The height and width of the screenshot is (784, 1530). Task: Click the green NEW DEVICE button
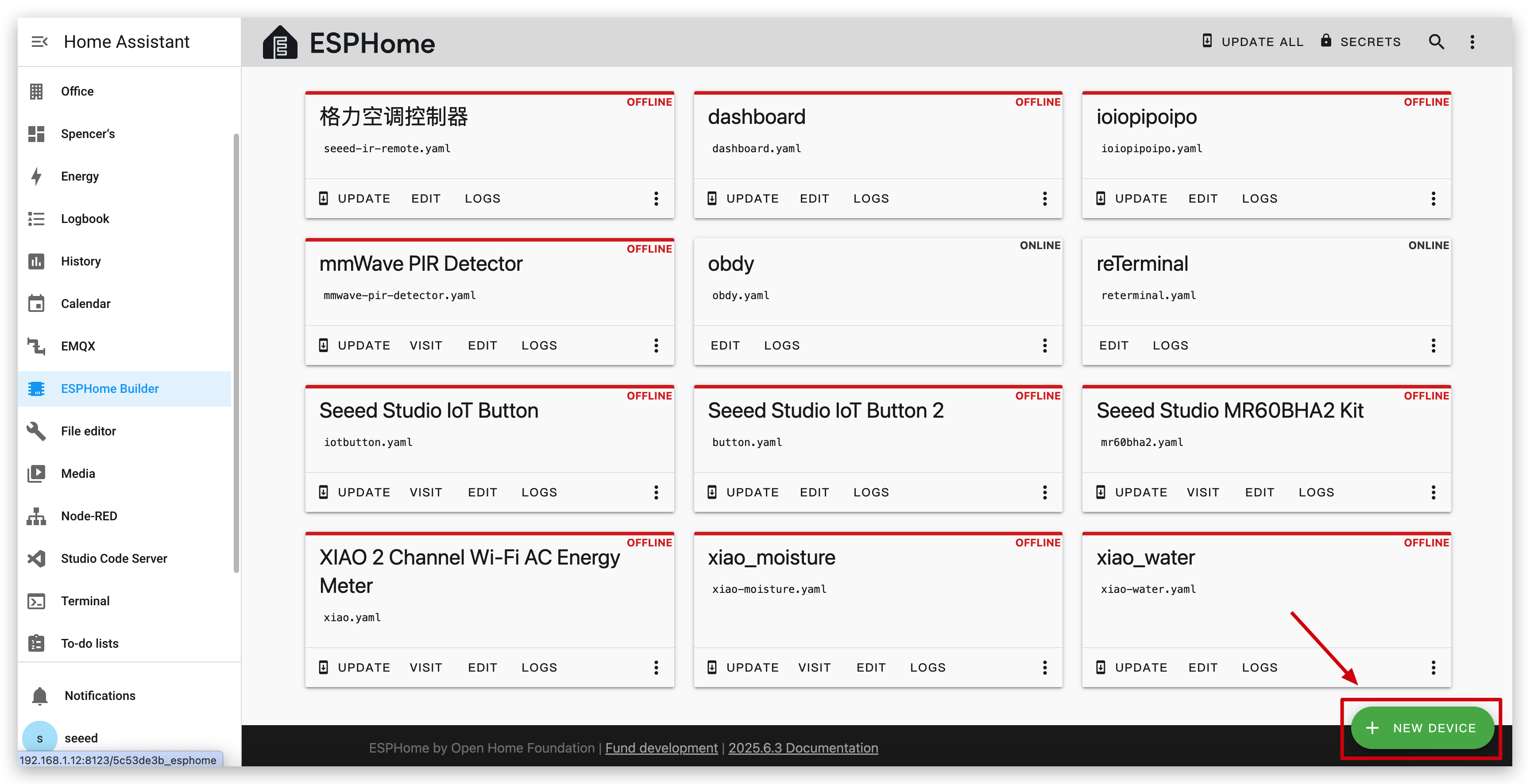(1422, 728)
